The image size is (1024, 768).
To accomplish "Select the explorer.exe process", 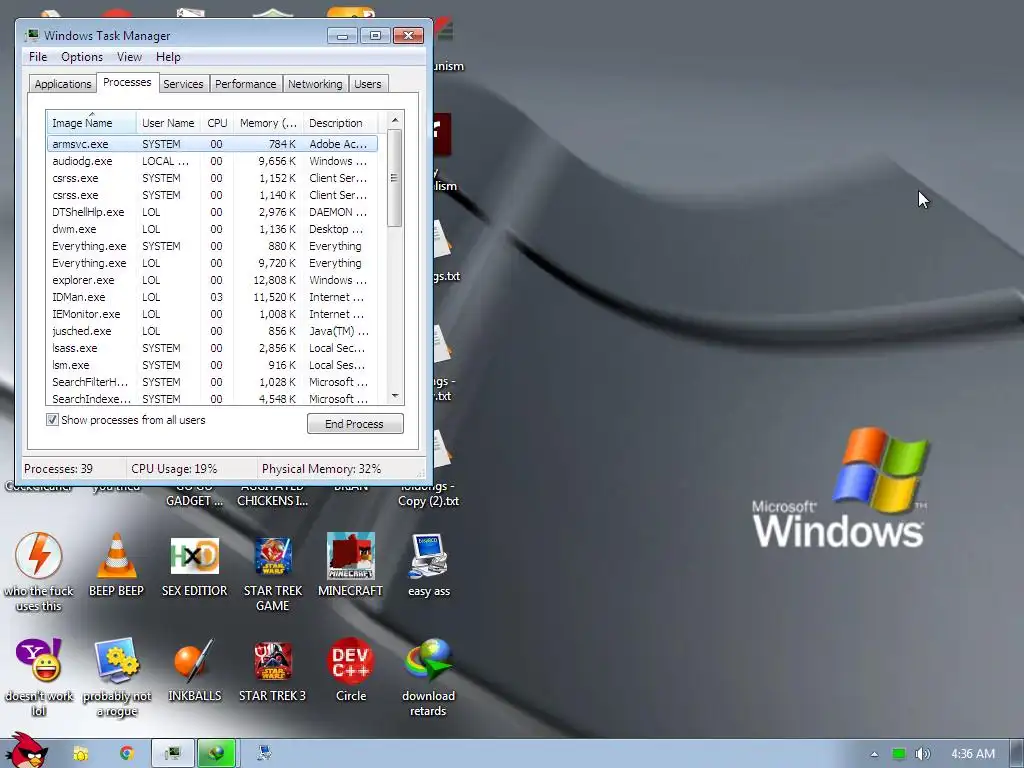I will (212, 280).
